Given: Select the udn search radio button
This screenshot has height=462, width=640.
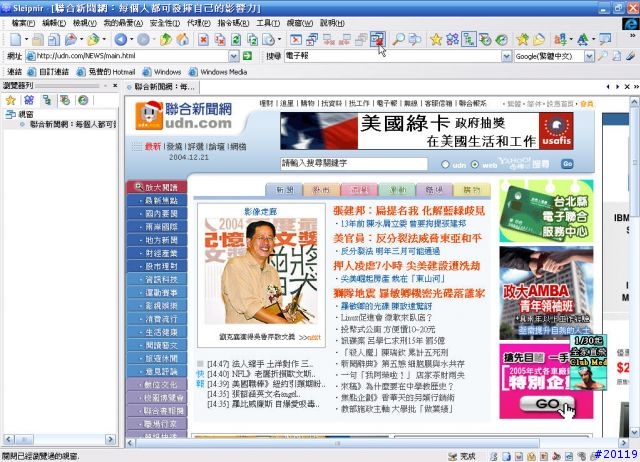Looking at the screenshot, I should pyautogui.click(x=445, y=164).
